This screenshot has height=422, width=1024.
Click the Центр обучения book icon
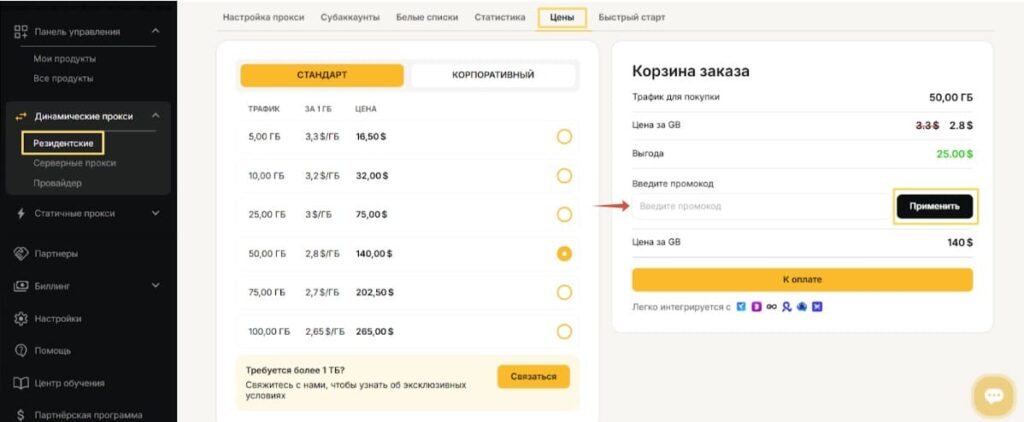click(x=20, y=383)
